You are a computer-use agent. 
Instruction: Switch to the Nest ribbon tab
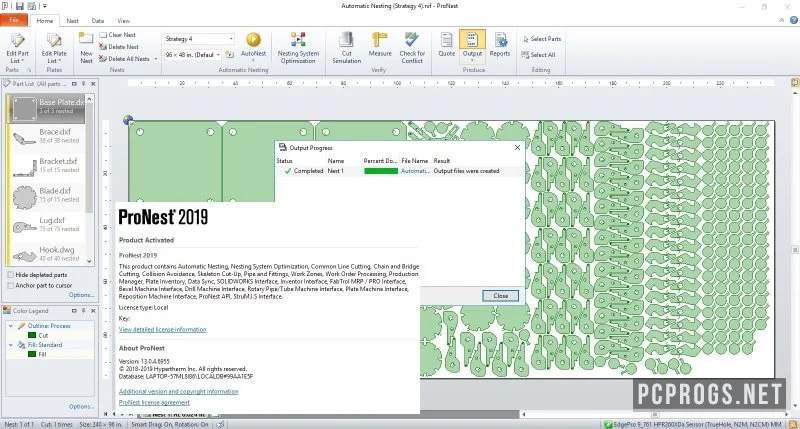click(72, 21)
